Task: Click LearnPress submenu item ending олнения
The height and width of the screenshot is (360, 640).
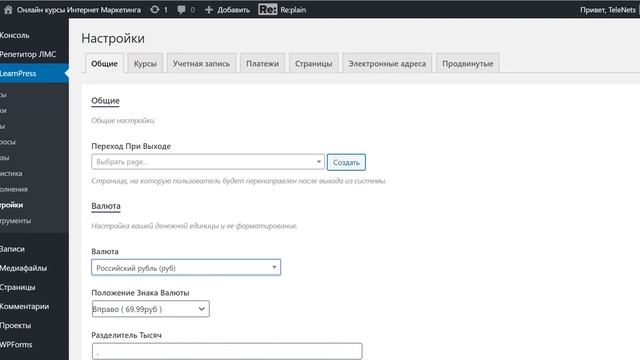Action: coord(14,189)
